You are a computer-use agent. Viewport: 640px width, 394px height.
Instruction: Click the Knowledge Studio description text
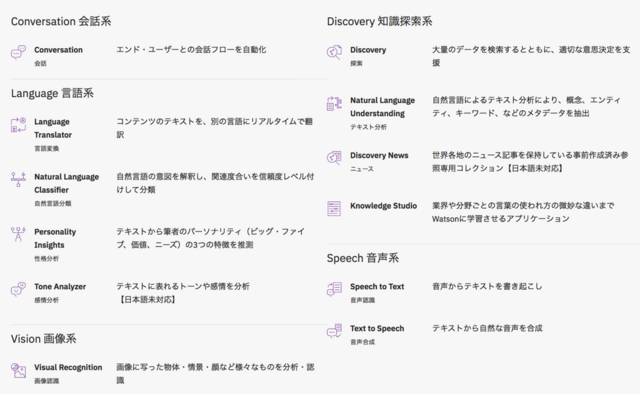(523, 212)
